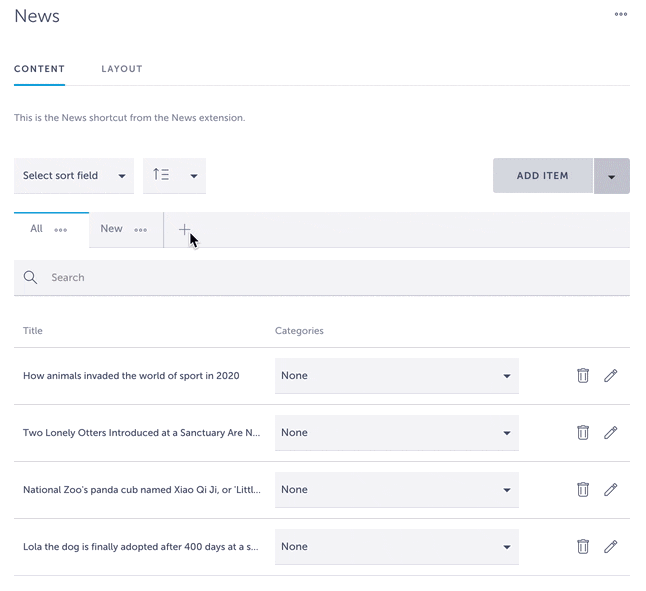Screen dimensions: 646x591
Task: Open the All tab ellipsis options
Action: (61, 230)
